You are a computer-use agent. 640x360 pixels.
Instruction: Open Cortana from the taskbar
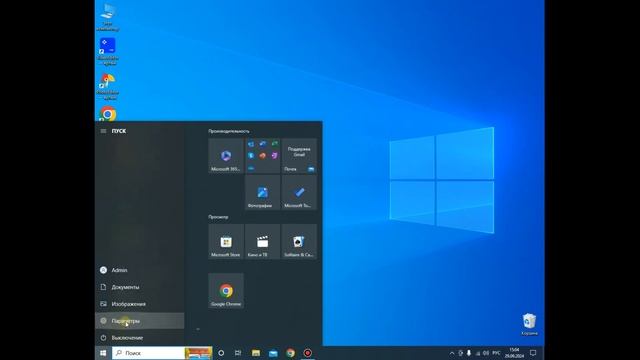tap(221, 353)
